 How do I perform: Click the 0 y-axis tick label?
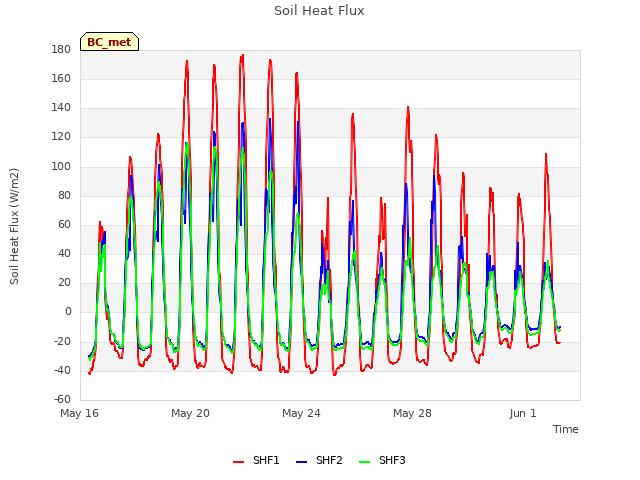pos(68,311)
